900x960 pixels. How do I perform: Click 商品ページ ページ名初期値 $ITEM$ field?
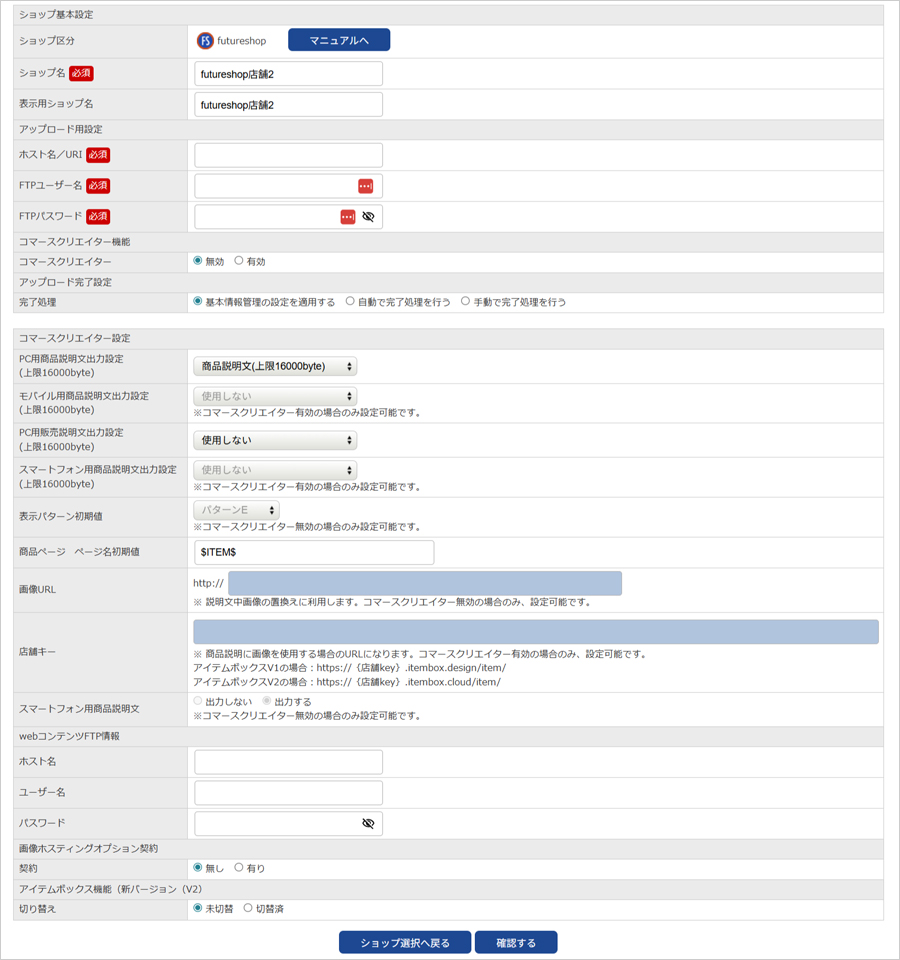[314, 552]
